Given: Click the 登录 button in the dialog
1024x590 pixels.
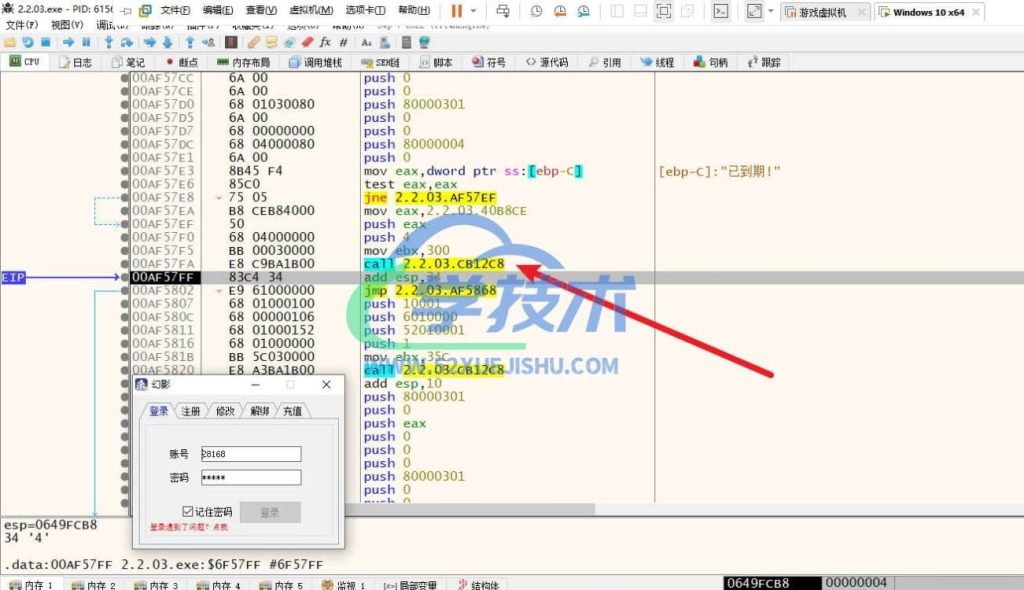Looking at the screenshot, I should coord(270,512).
